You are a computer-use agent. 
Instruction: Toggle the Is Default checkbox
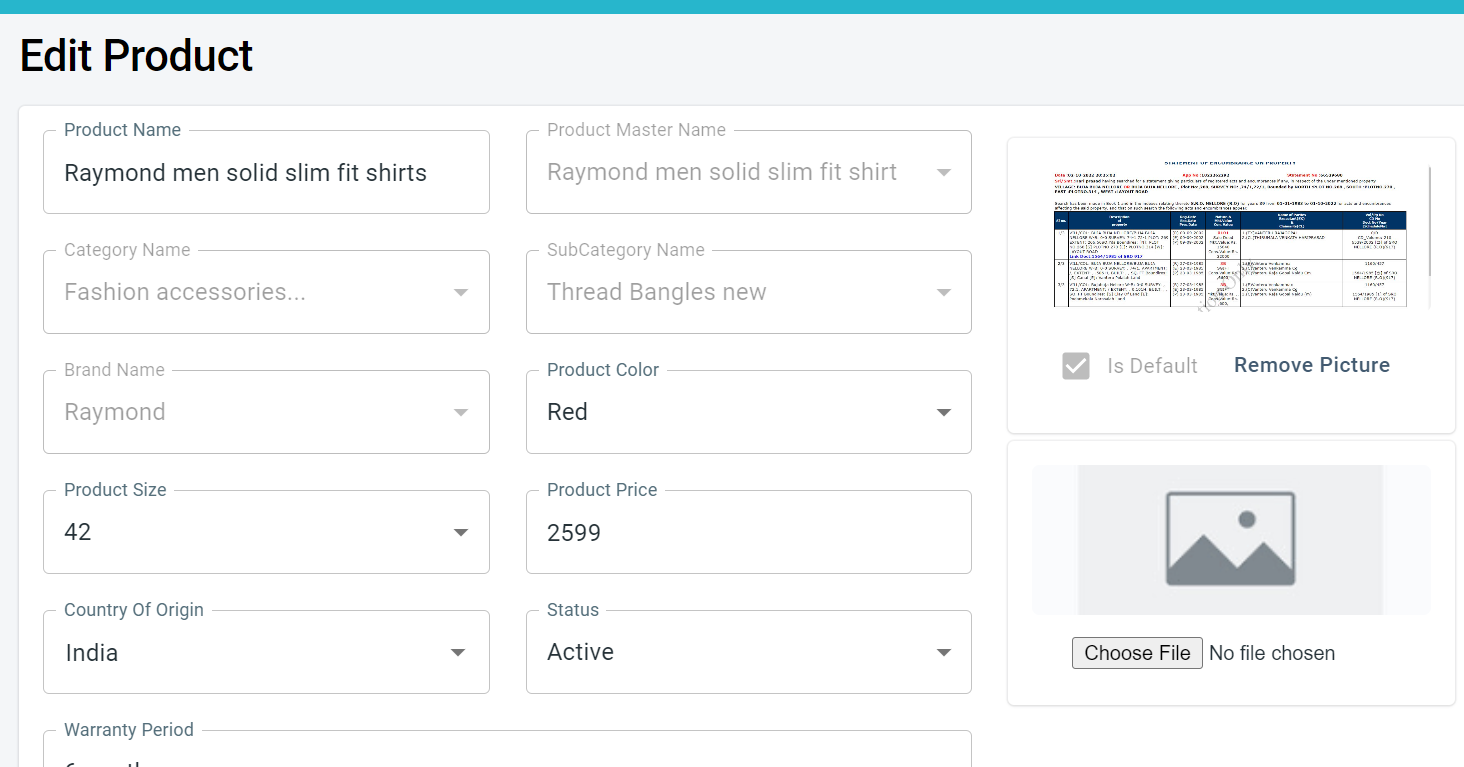[x=1076, y=366]
